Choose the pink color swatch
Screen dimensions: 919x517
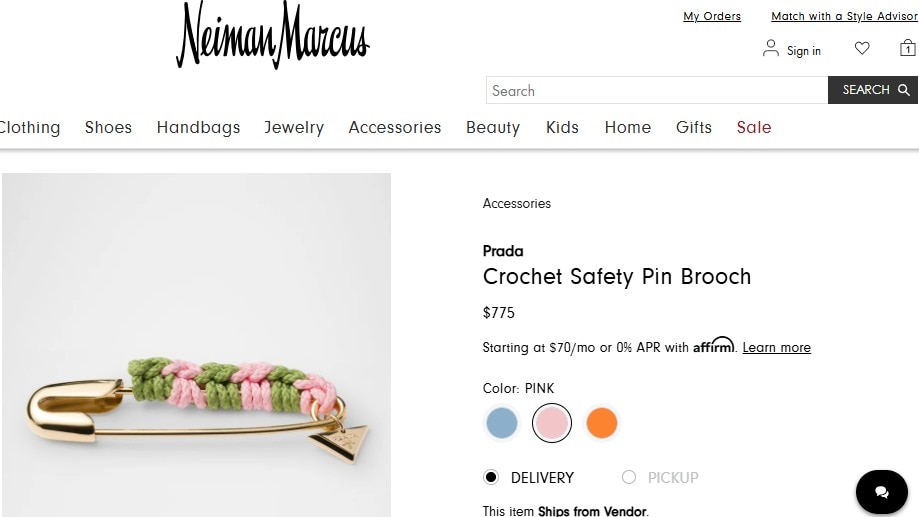(552, 423)
